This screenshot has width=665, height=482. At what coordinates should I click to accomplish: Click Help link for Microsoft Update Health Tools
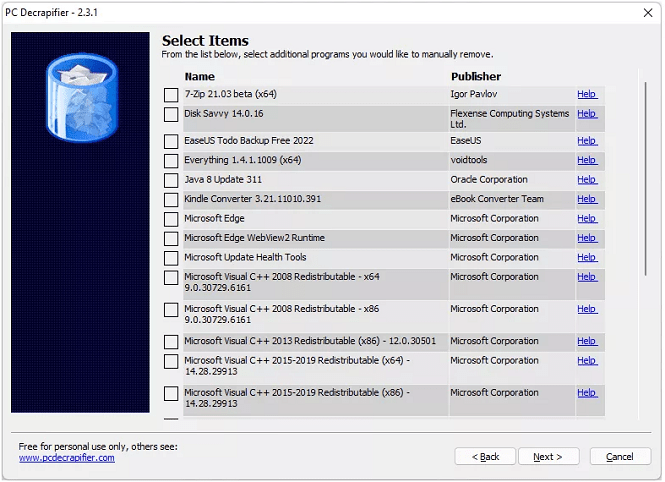[x=587, y=258]
